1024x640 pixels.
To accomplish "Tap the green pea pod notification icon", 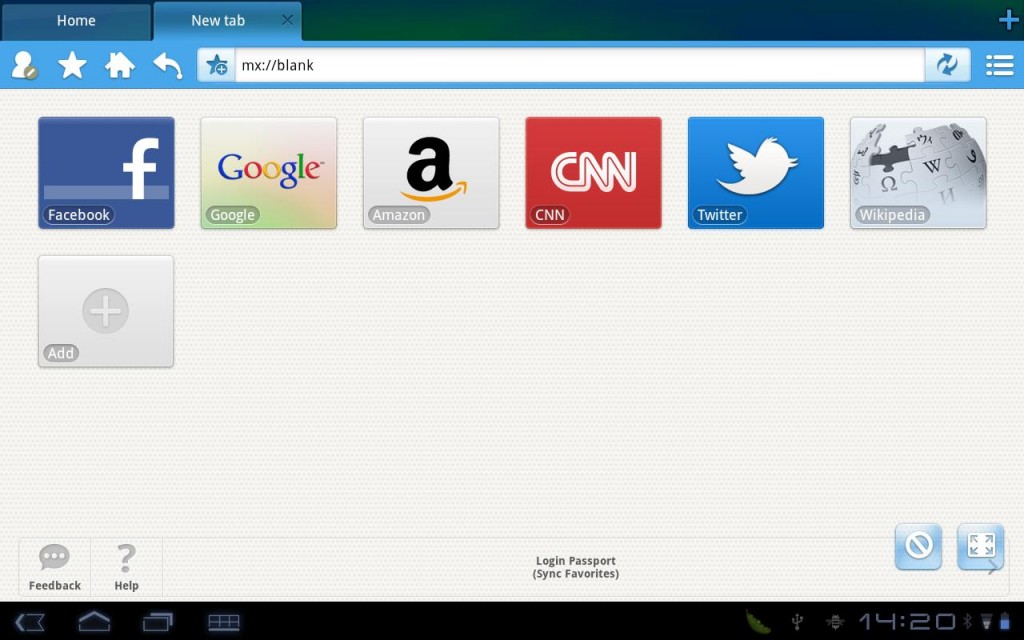I will click(x=758, y=621).
